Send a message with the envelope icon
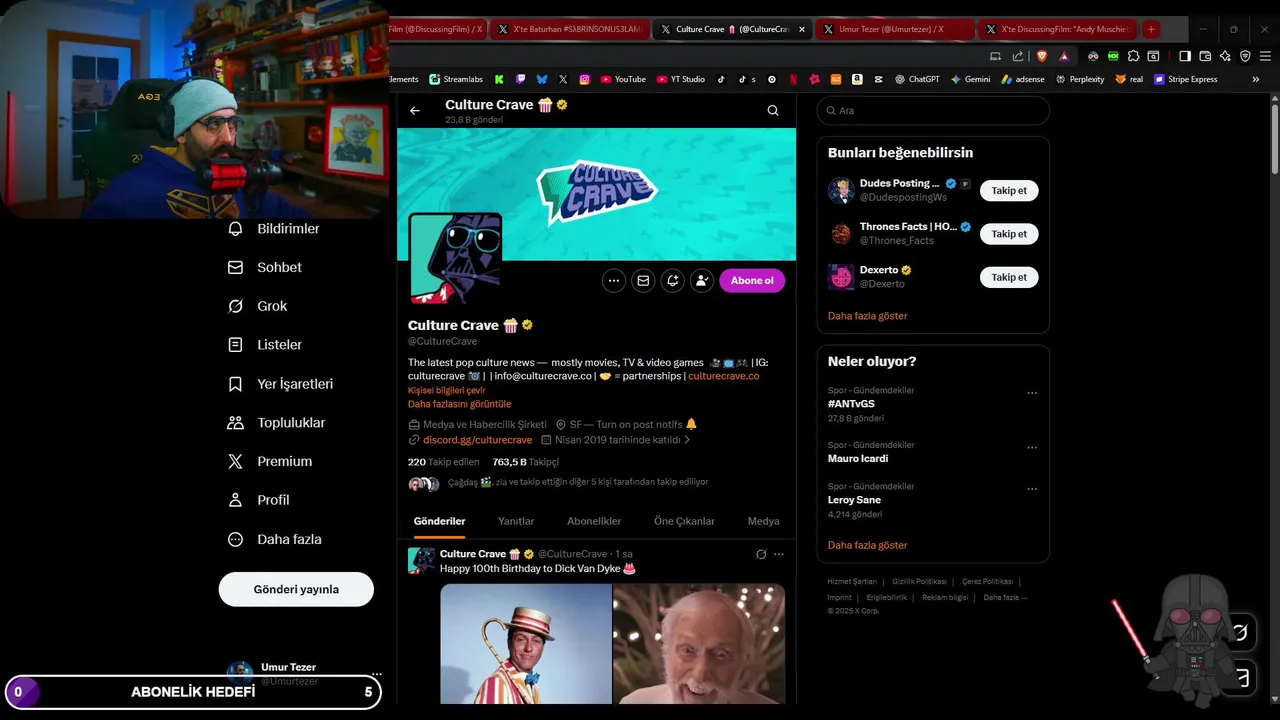The image size is (1280, 720). [643, 281]
